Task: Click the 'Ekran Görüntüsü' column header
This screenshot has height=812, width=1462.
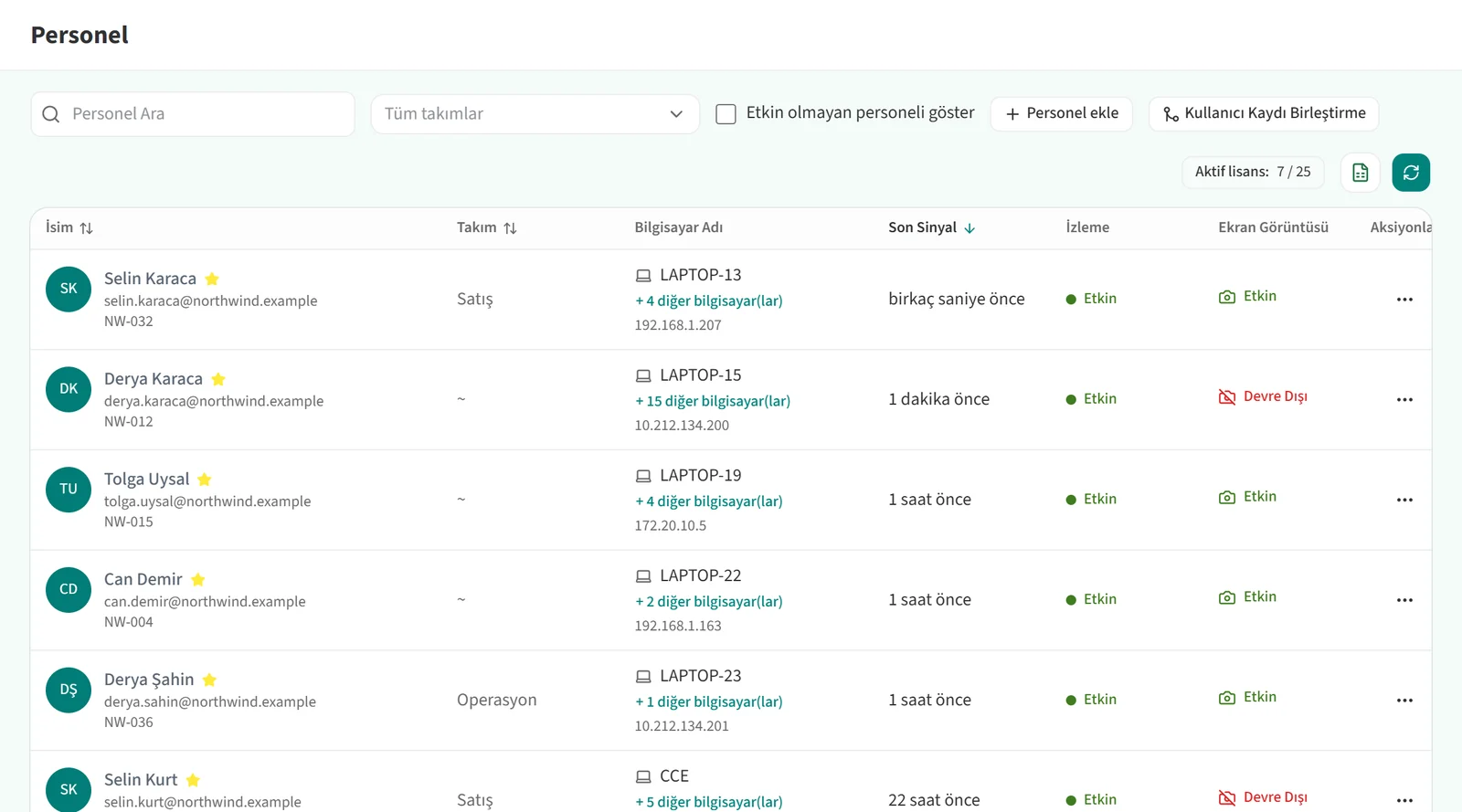Action: tap(1273, 227)
